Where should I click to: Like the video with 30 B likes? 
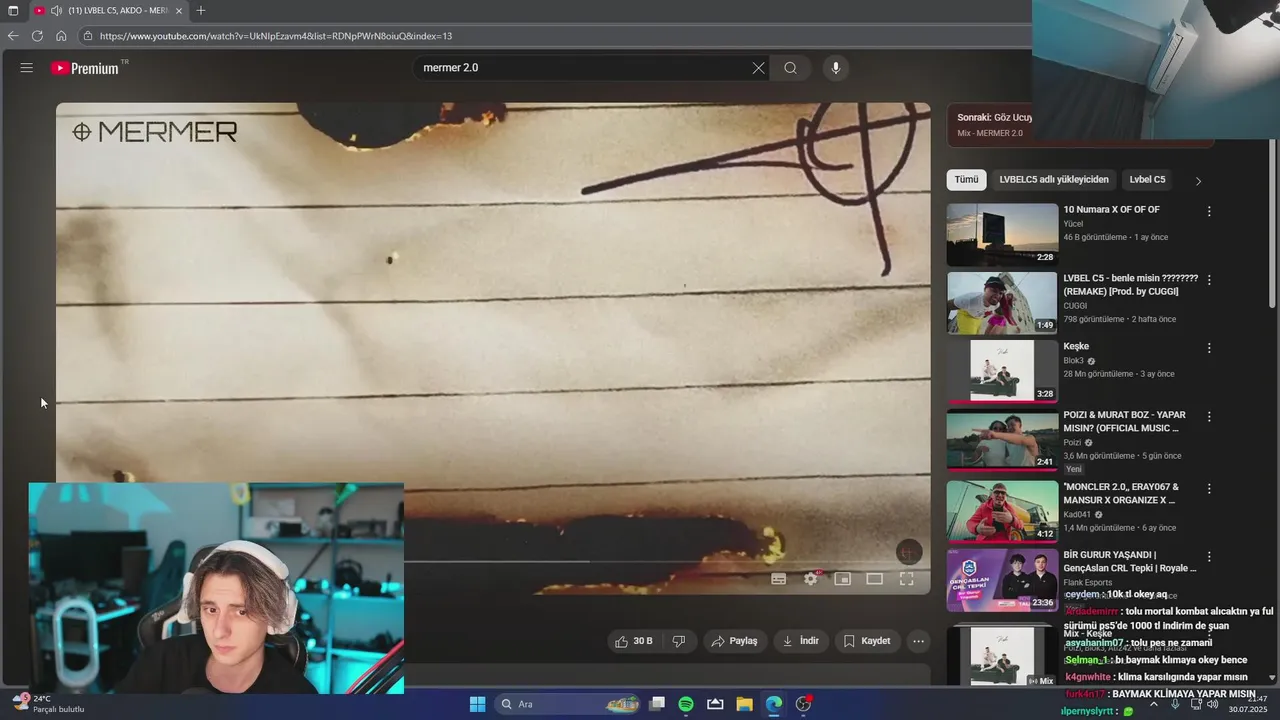pyautogui.click(x=633, y=641)
